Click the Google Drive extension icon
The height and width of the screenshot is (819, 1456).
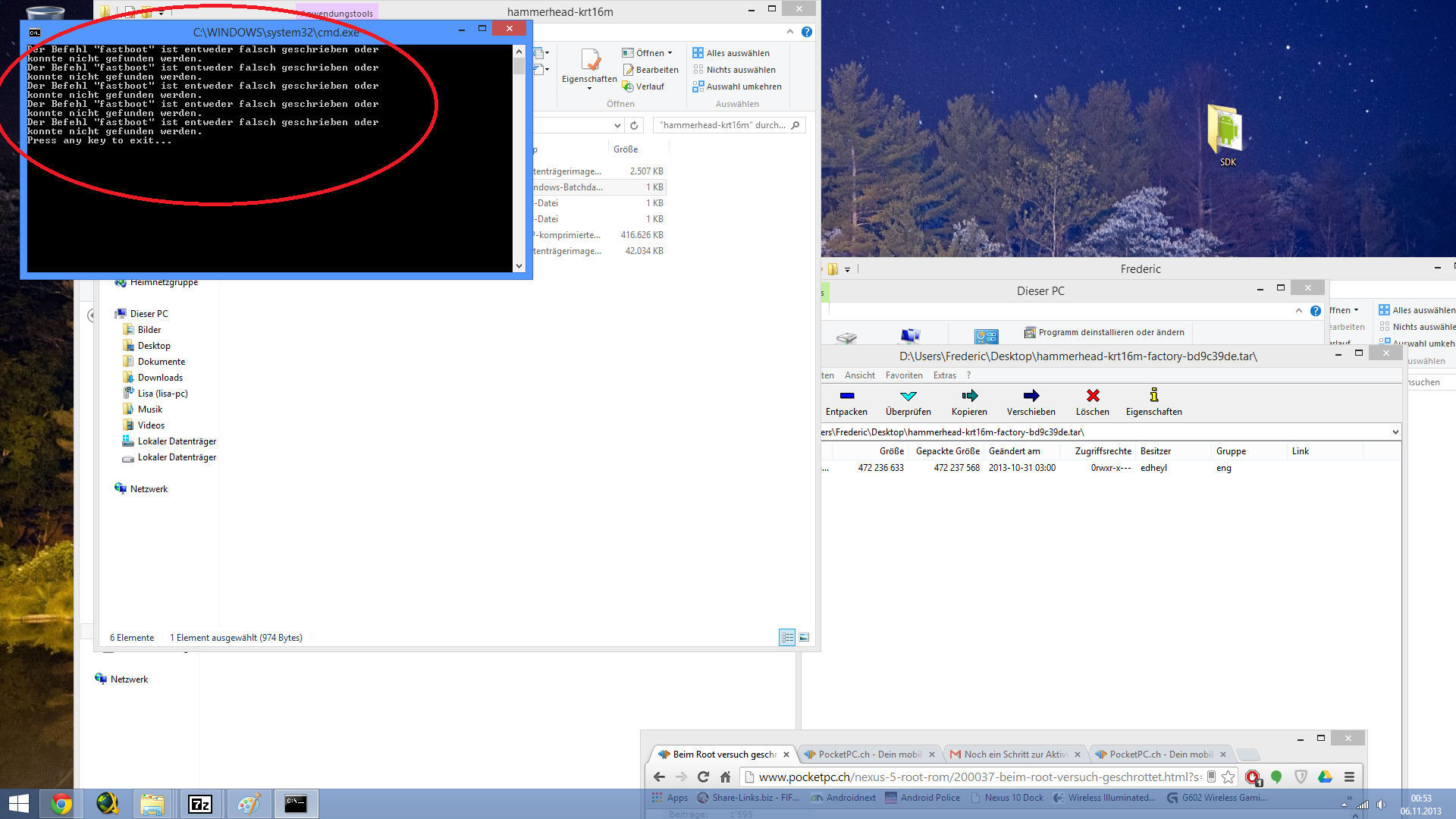point(1325,777)
